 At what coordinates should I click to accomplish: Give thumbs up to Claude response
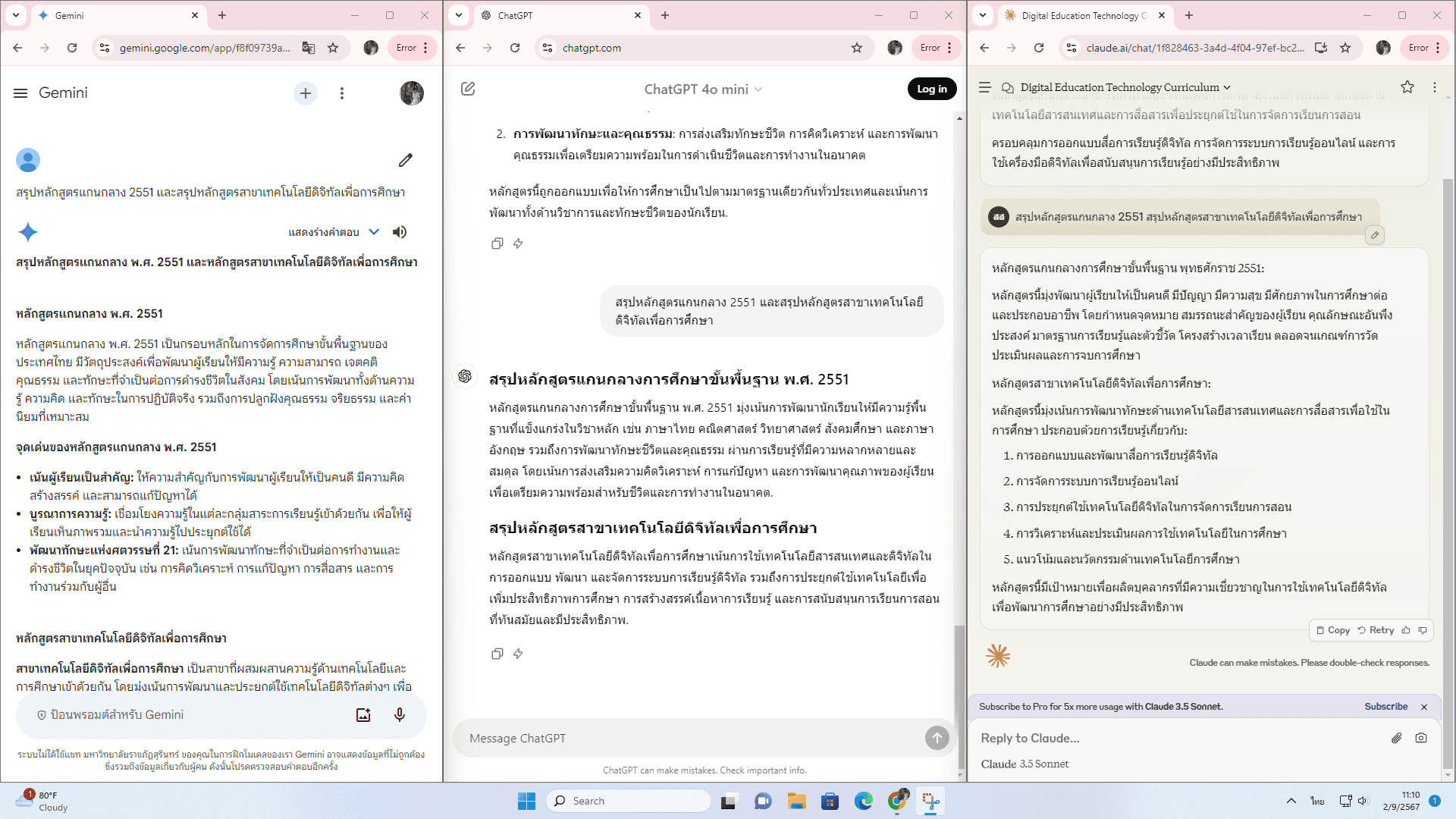1406,630
